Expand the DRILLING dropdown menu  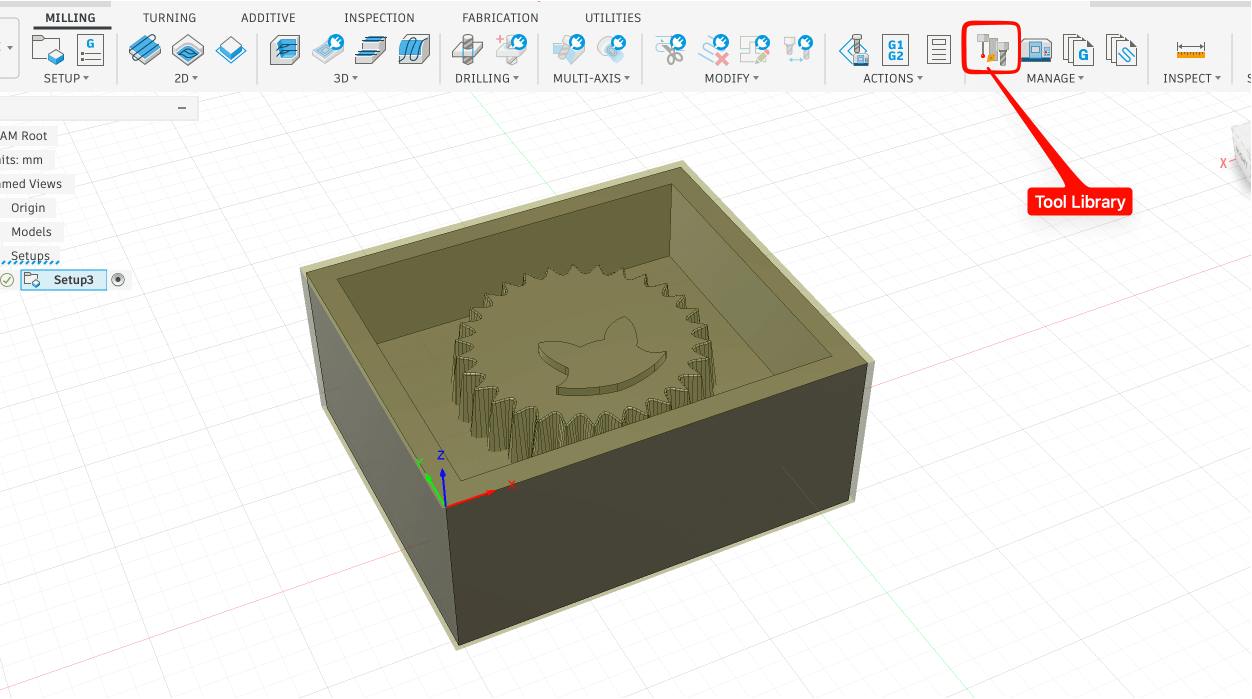[x=487, y=78]
